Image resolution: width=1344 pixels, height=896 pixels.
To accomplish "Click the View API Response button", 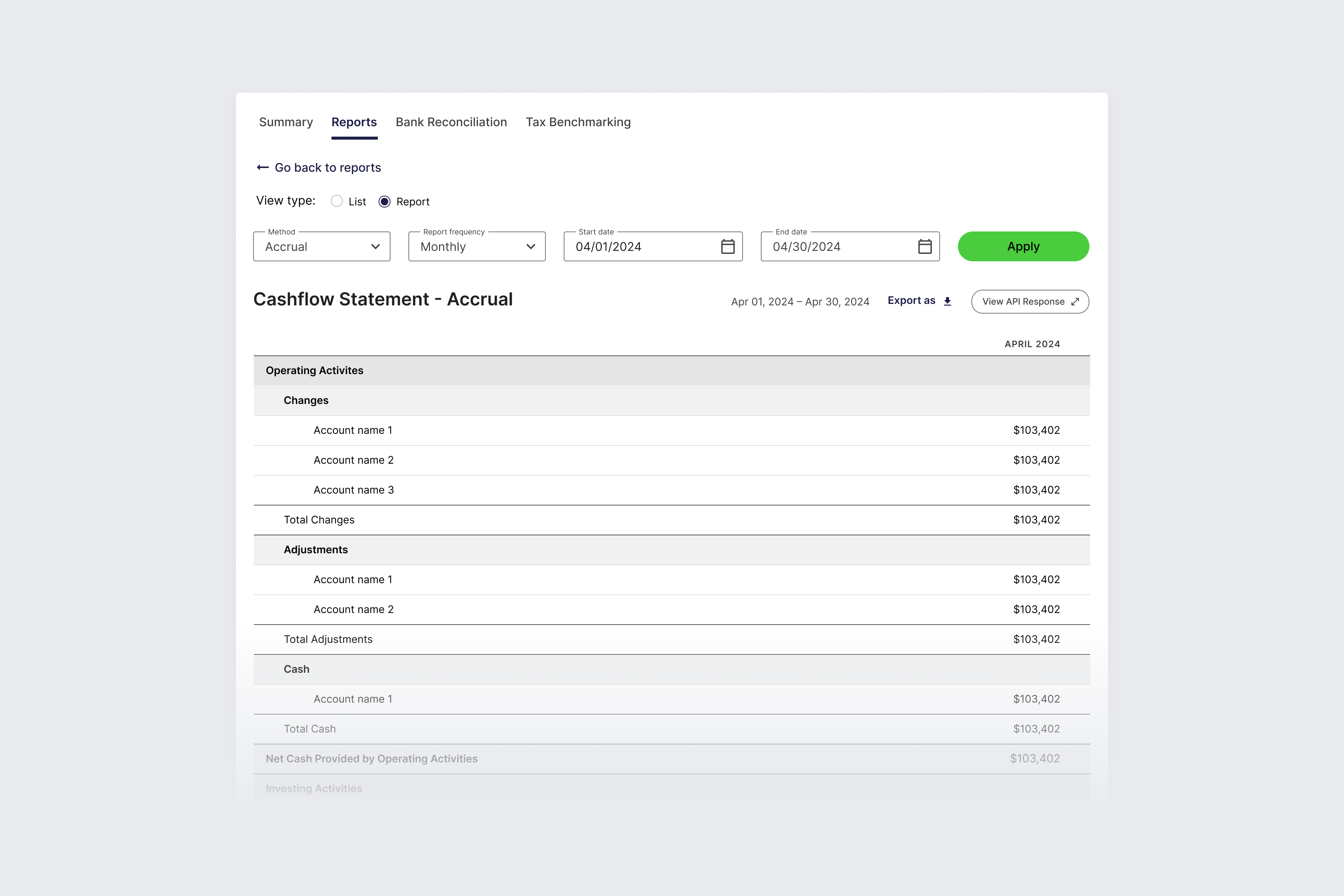I will click(1023, 302).
